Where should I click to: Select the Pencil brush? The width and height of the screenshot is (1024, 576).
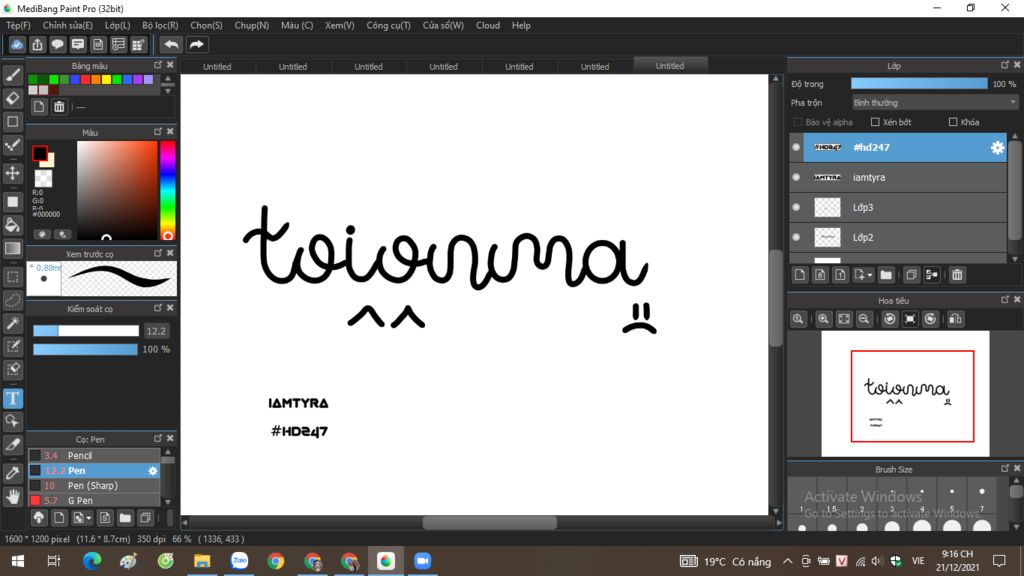pyautogui.click(x=95, y=456)
